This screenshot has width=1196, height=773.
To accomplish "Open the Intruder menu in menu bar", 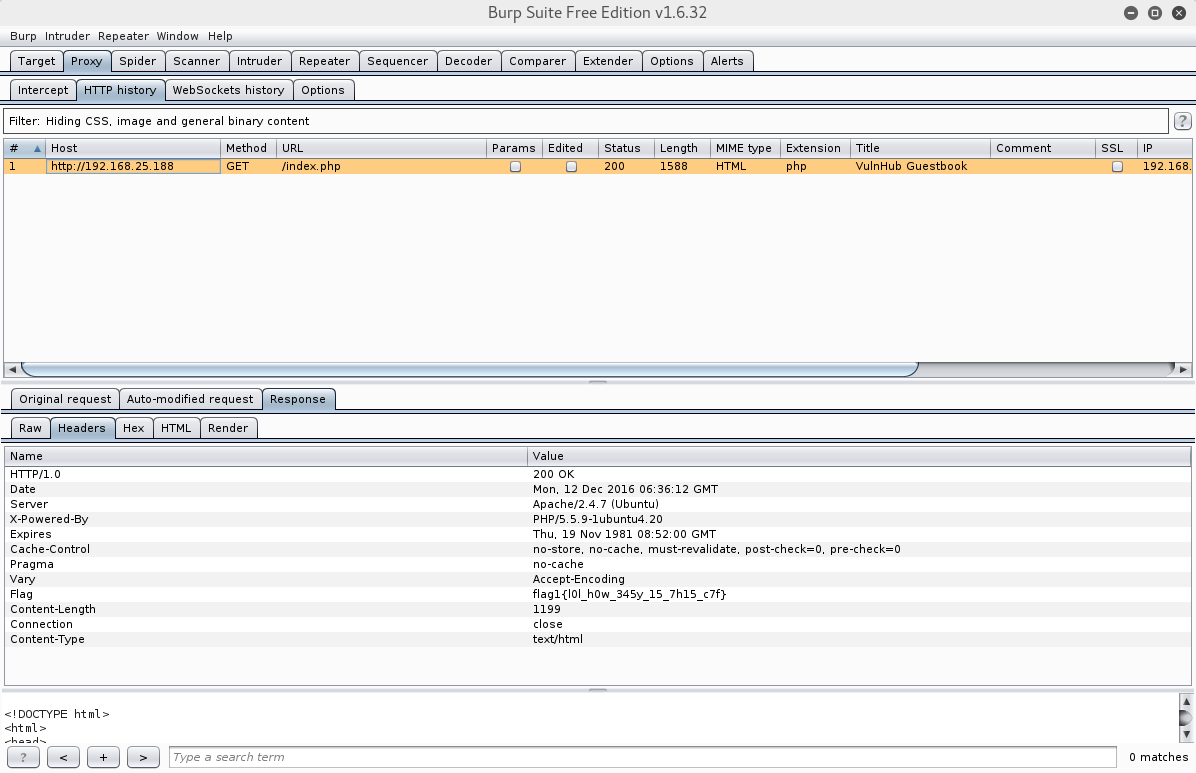I will pyautogui.click(x=67, y=36).
